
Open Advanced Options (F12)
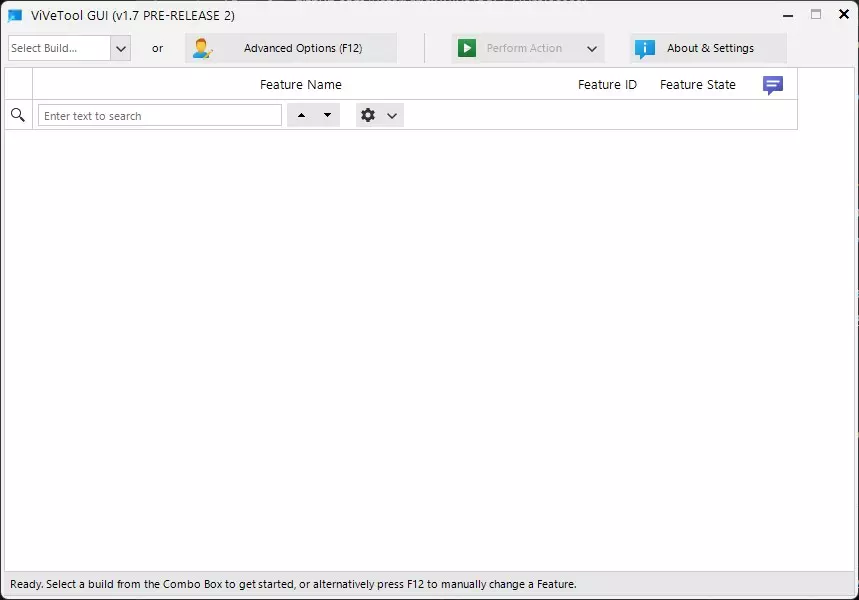(x=290, y=48)
